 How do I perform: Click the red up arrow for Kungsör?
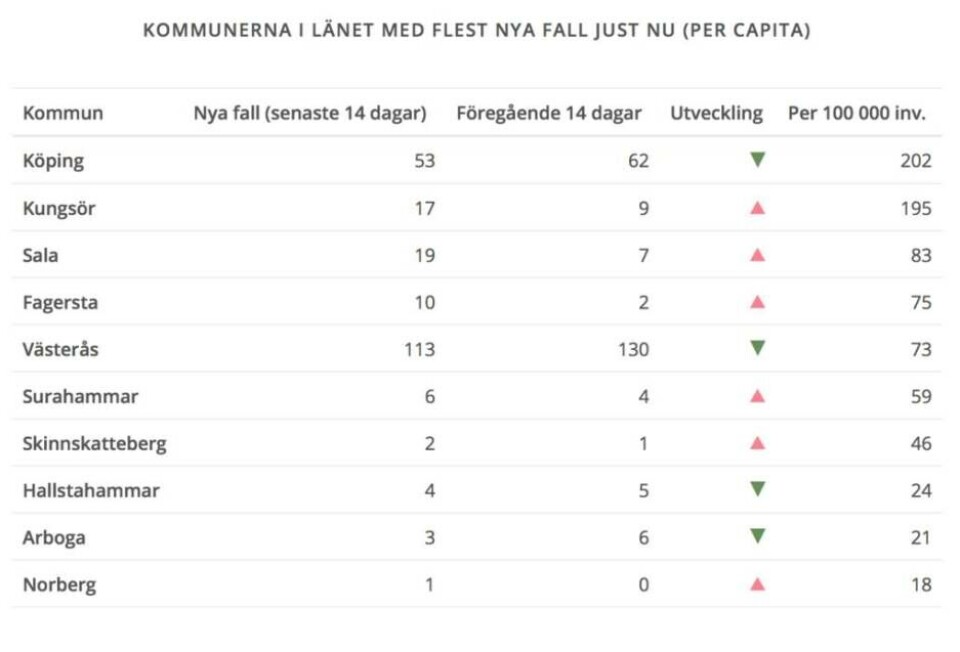(757, 208)
